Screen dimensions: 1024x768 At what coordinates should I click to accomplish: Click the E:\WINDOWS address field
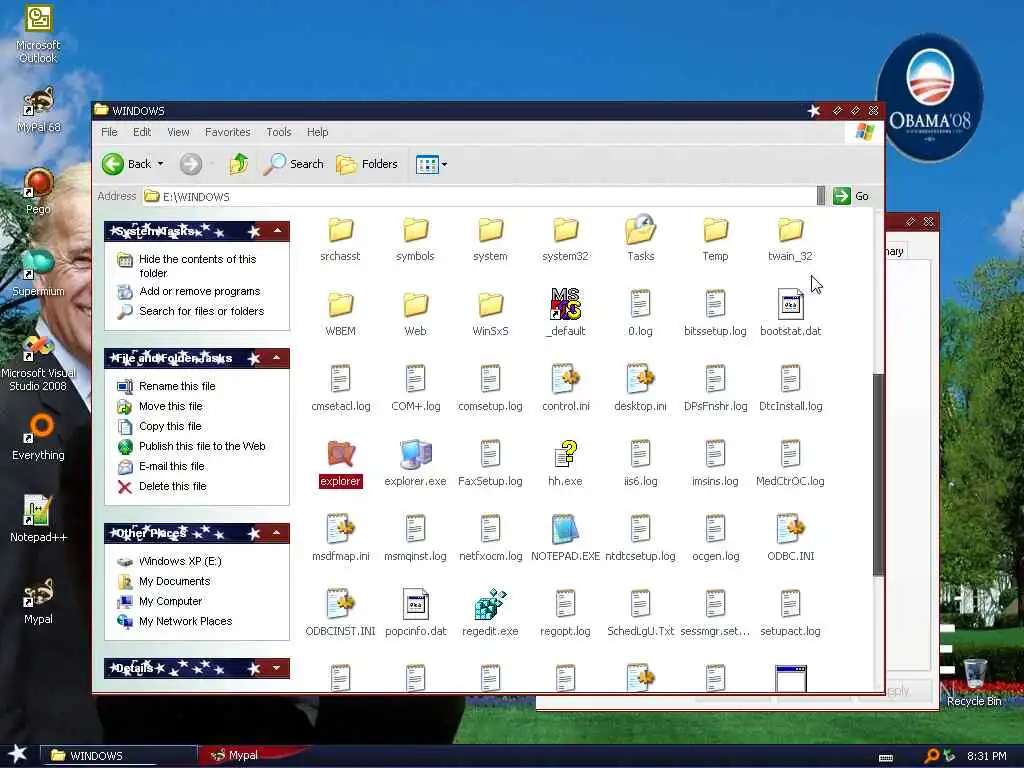pyautogui.click(x=479, y=196)
